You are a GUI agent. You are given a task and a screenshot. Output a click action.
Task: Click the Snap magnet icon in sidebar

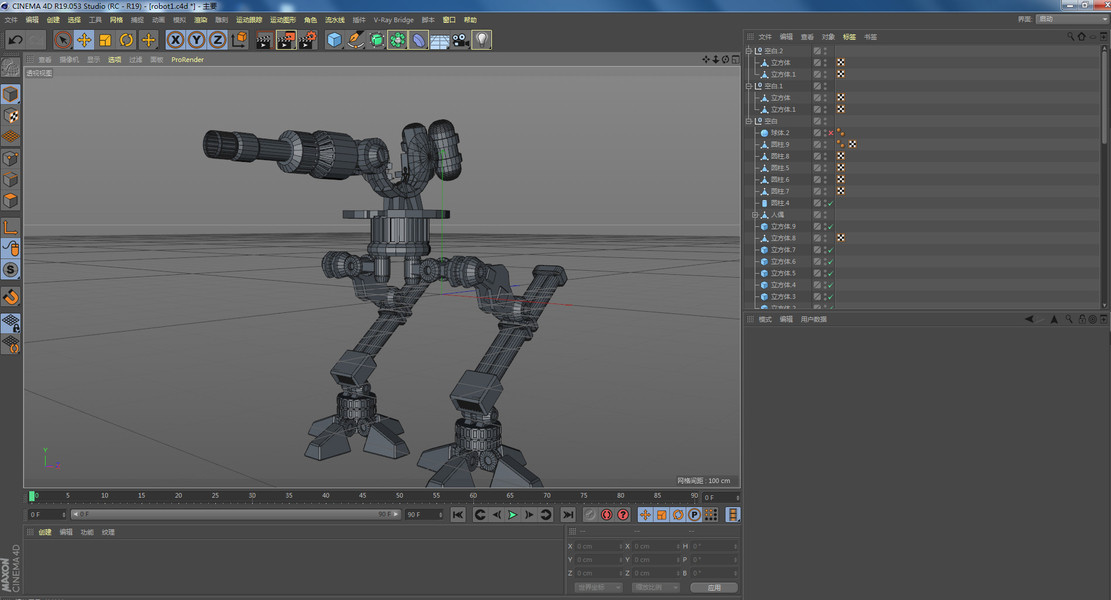tap(10, 297)
